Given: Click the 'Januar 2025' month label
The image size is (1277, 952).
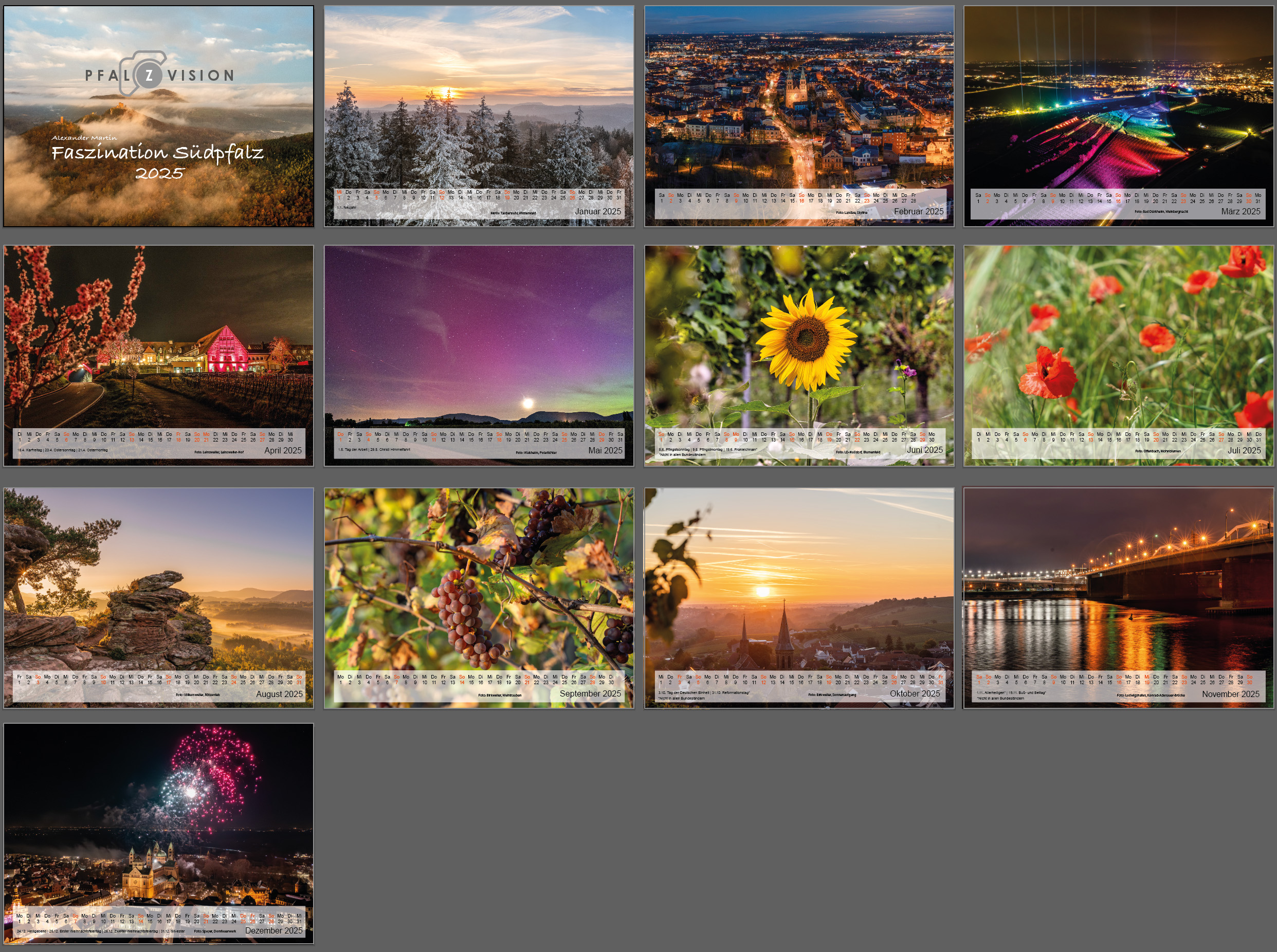Looking at the screenshot, I should click(597, 211).
